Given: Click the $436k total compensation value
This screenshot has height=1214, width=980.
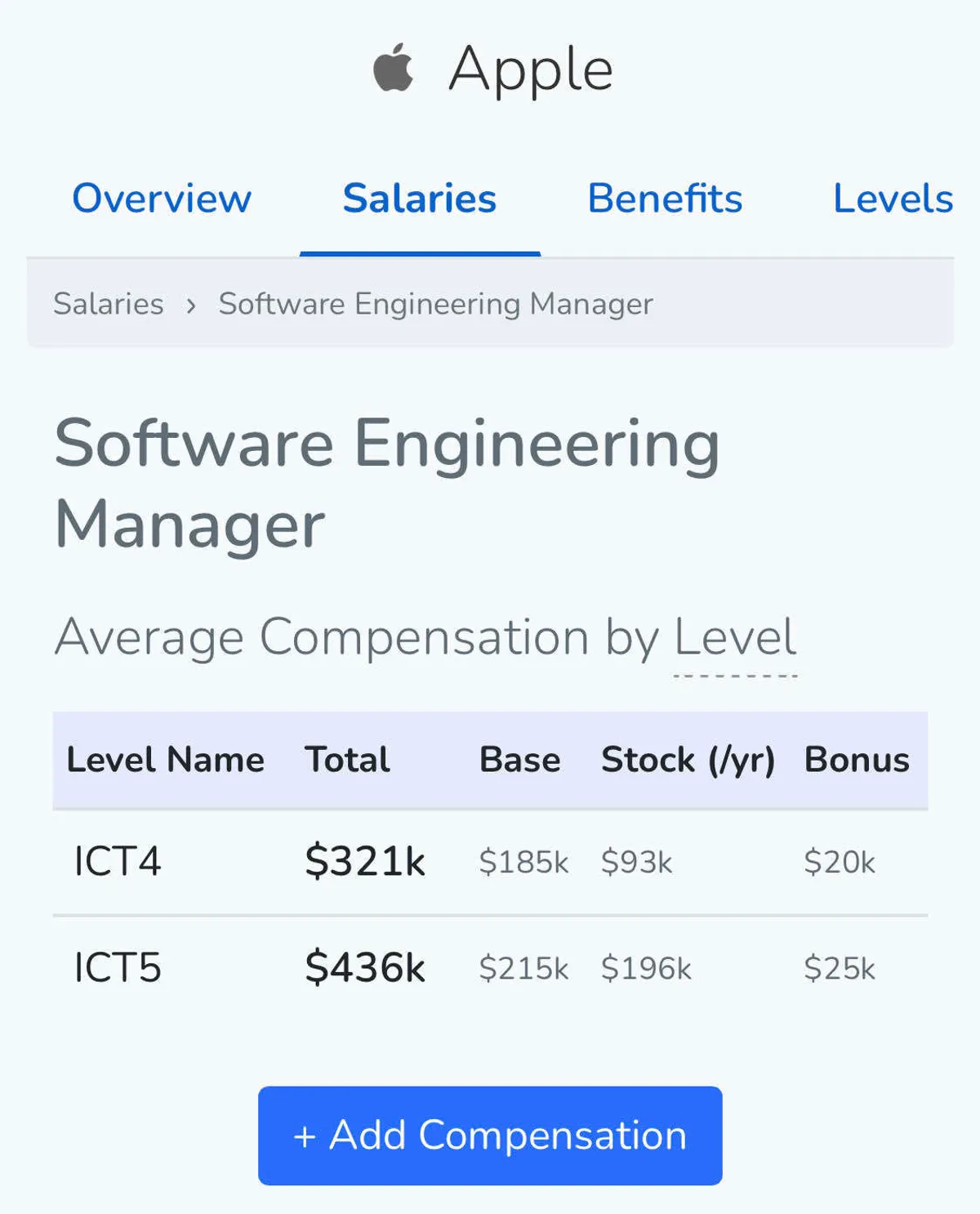Looking at the screenshot, I should (365, 968).
